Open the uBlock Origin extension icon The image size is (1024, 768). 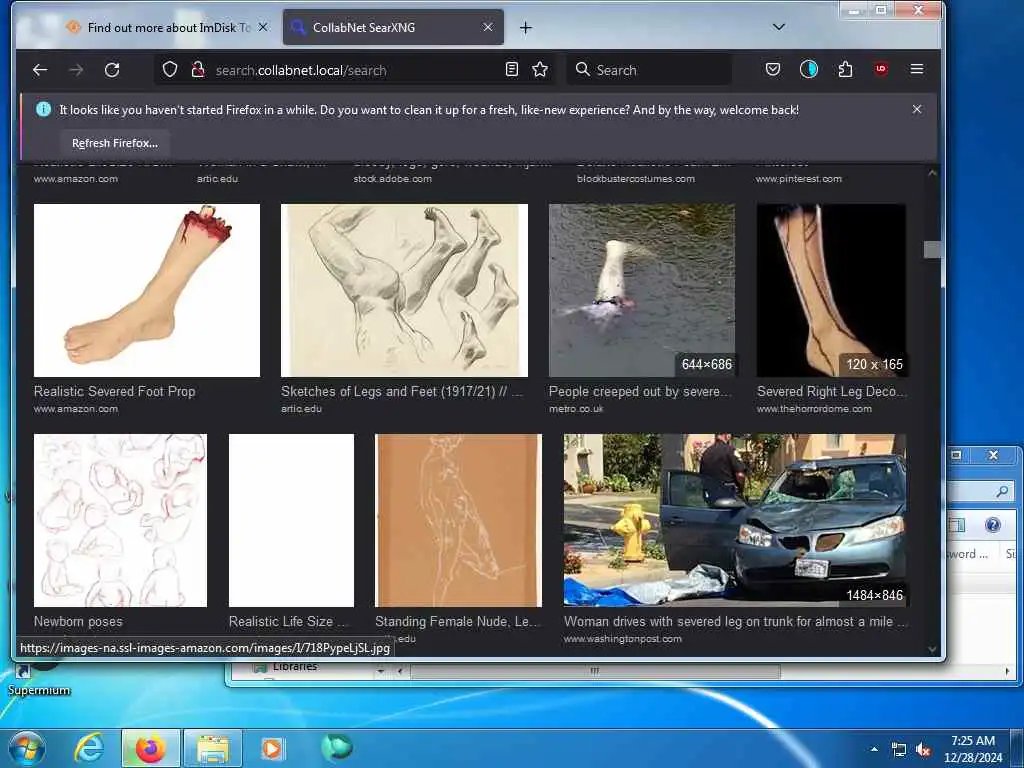click(x=881, y=69)
